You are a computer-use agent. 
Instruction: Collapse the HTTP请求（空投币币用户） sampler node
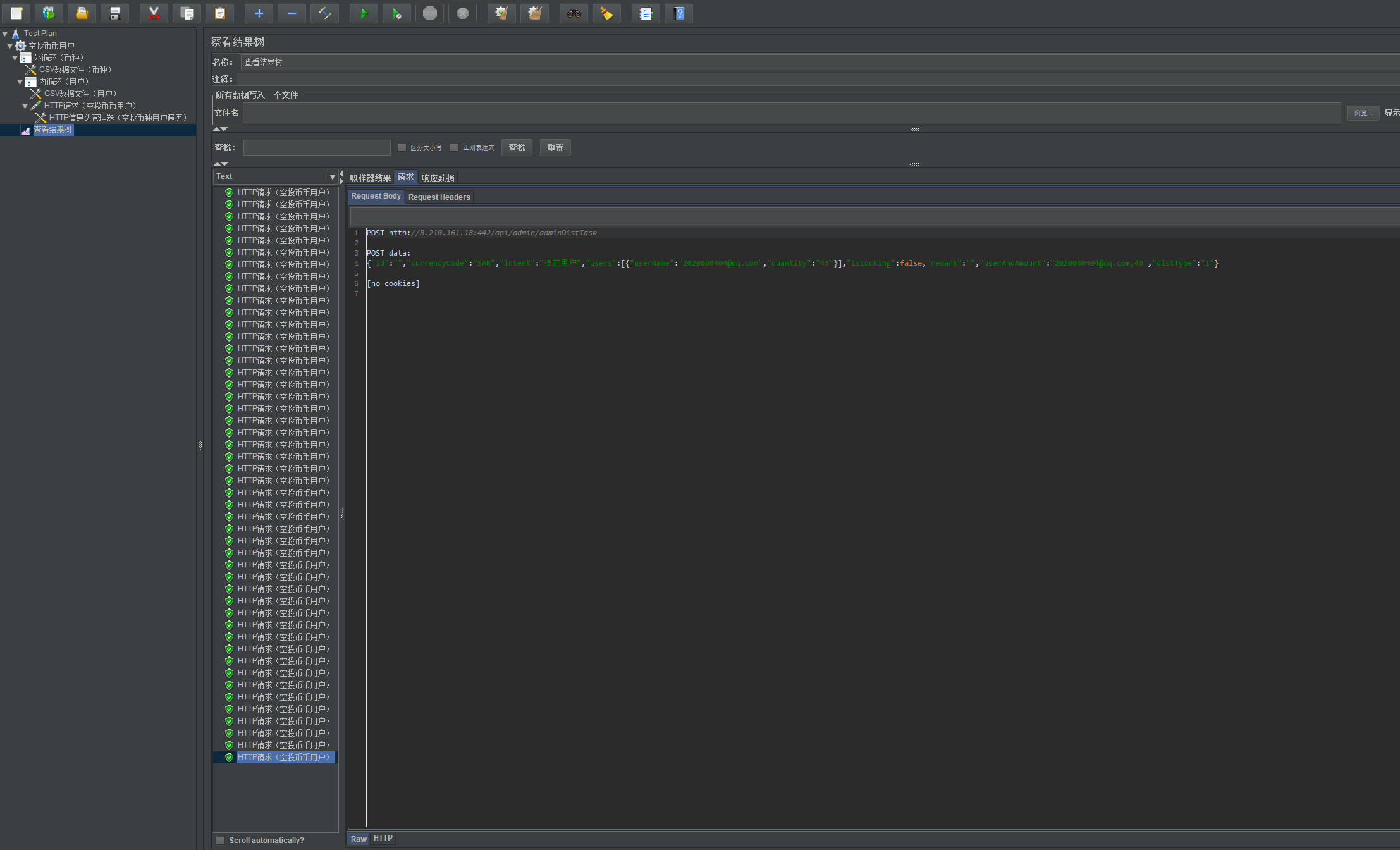point(25,106)
